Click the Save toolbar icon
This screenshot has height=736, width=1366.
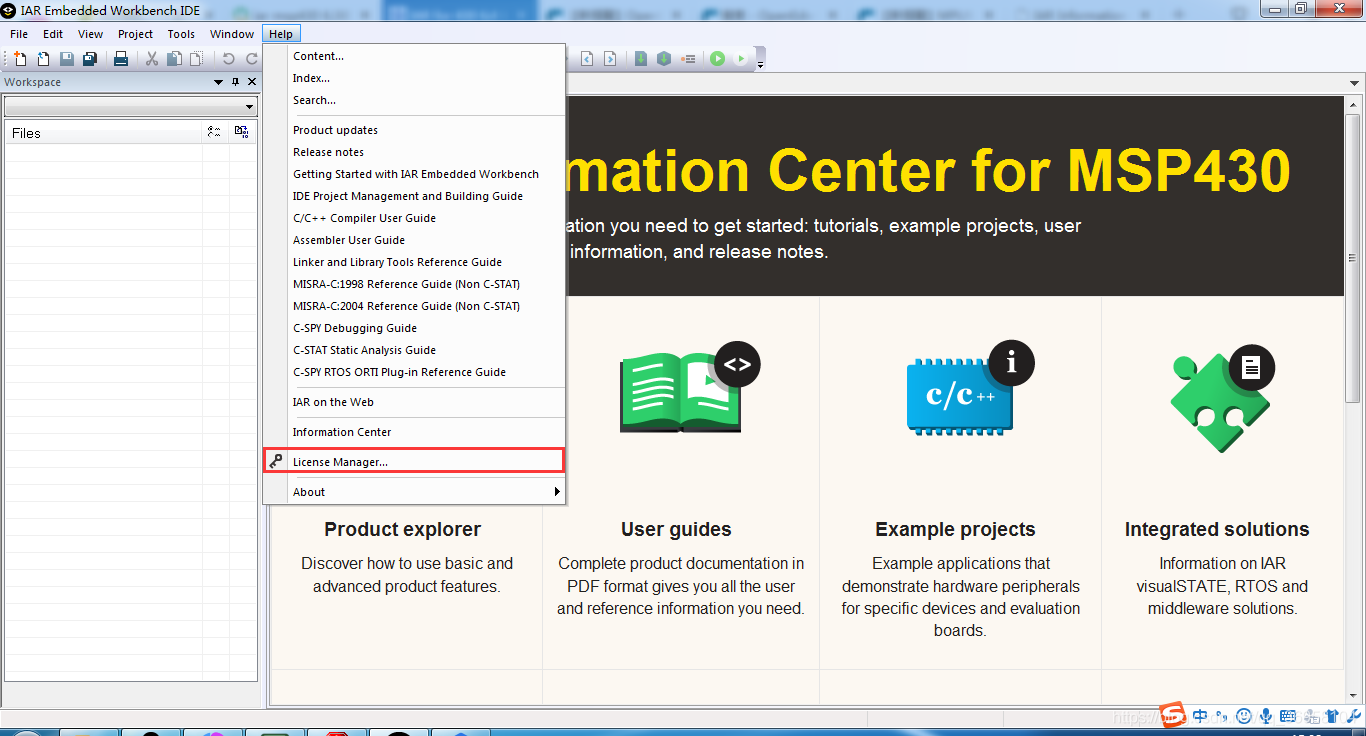(x=67, y=59)
